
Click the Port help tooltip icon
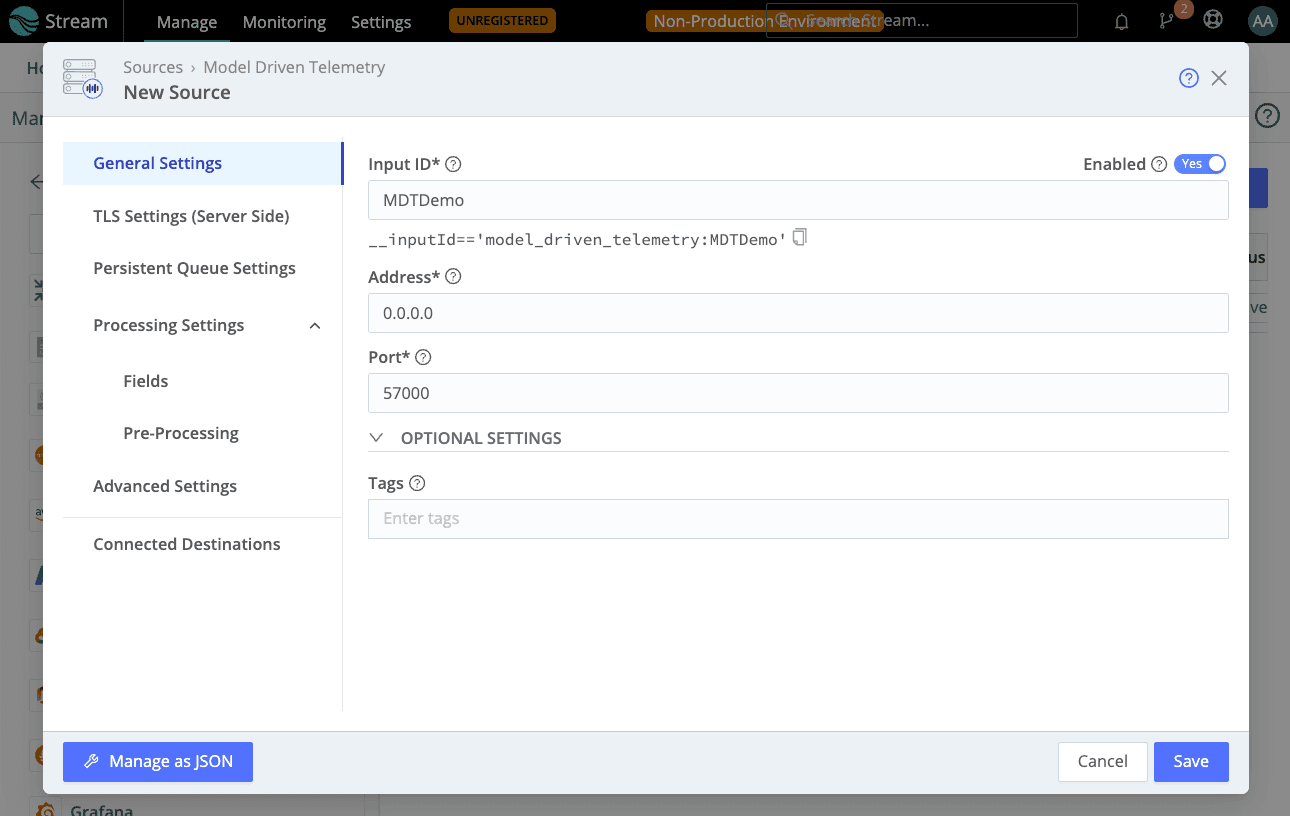pos(423,357)
